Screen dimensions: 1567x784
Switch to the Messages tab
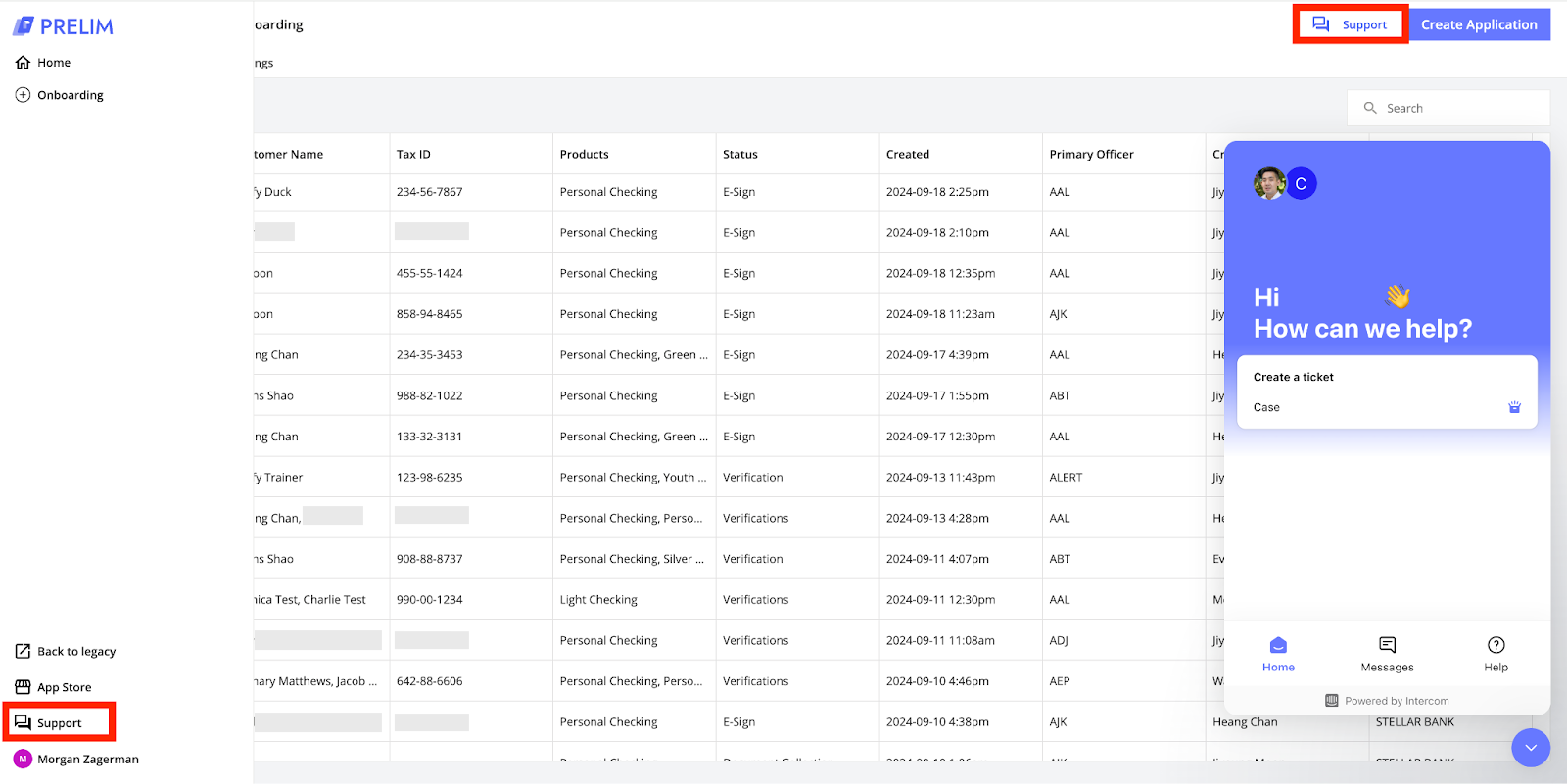(1387, 655)
